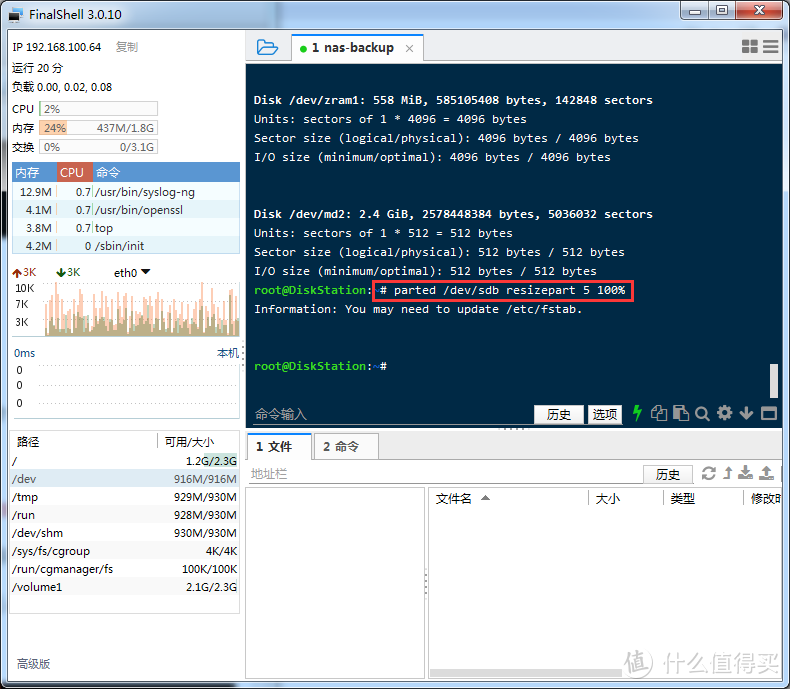790x689 pixels.
Task: Sort files by 类型 column header
Action: tap(703, 499)
